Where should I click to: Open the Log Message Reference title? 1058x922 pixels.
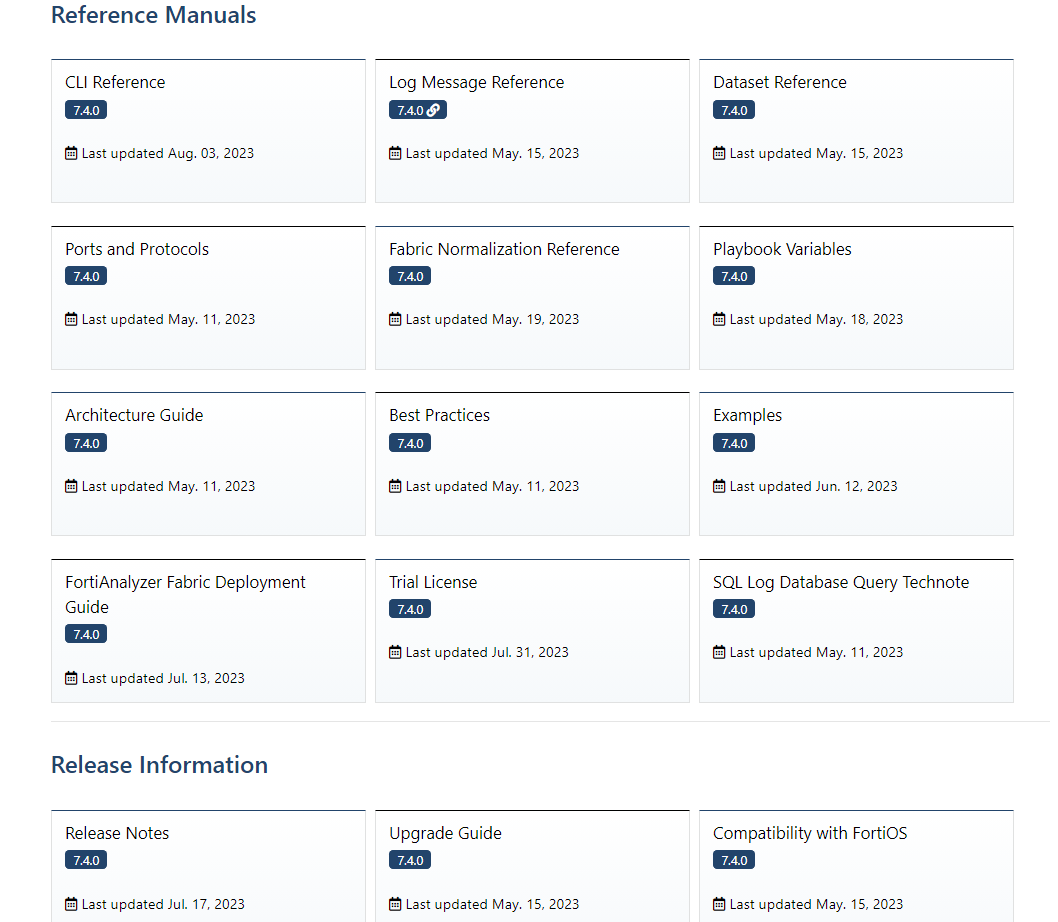coord(476,82)
